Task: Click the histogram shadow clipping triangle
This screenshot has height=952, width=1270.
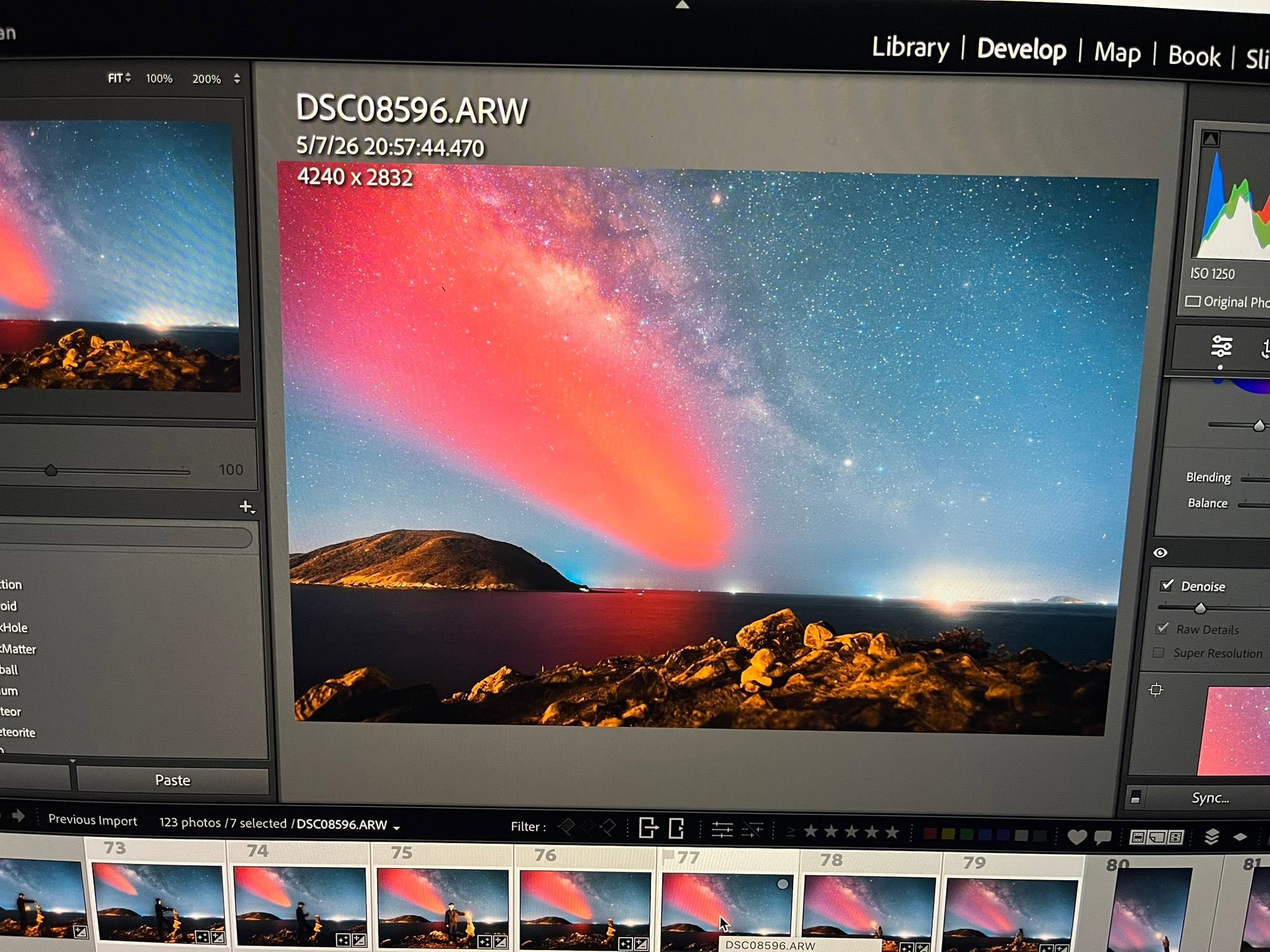Action: 1210,138
